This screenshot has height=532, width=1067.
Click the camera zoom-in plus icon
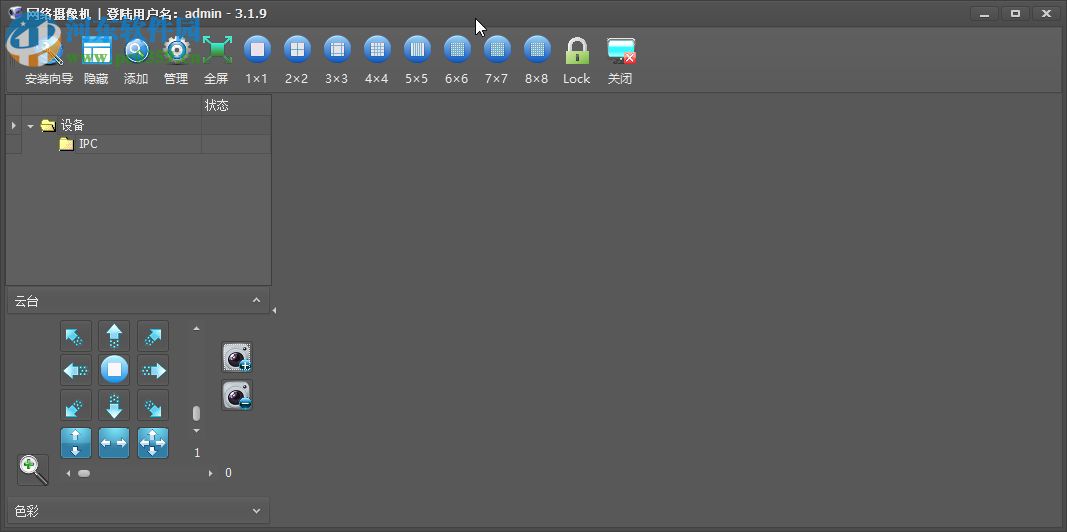(237, 357)
